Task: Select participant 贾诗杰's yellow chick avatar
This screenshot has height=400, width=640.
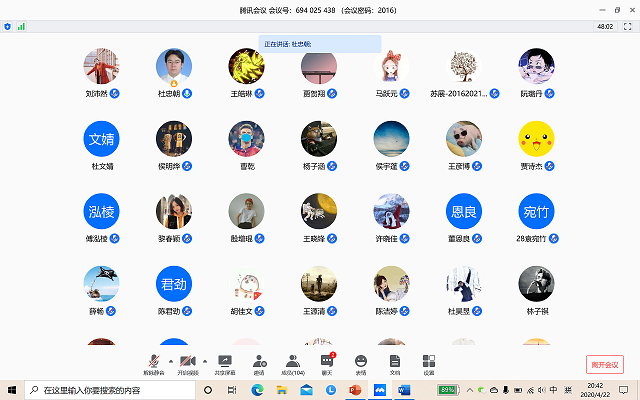Action: pos(536,139)
